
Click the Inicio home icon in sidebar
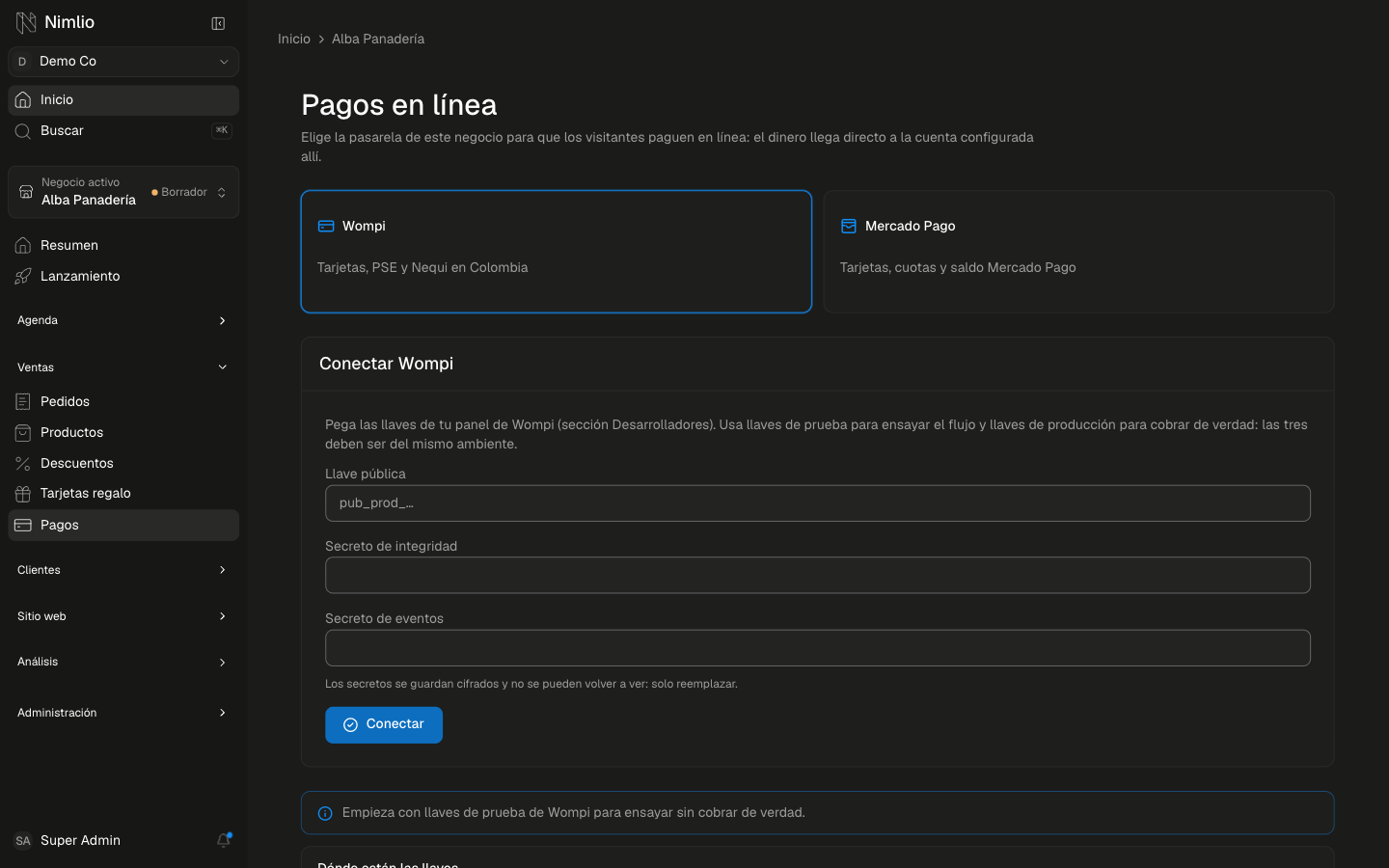tap(23, 100)
